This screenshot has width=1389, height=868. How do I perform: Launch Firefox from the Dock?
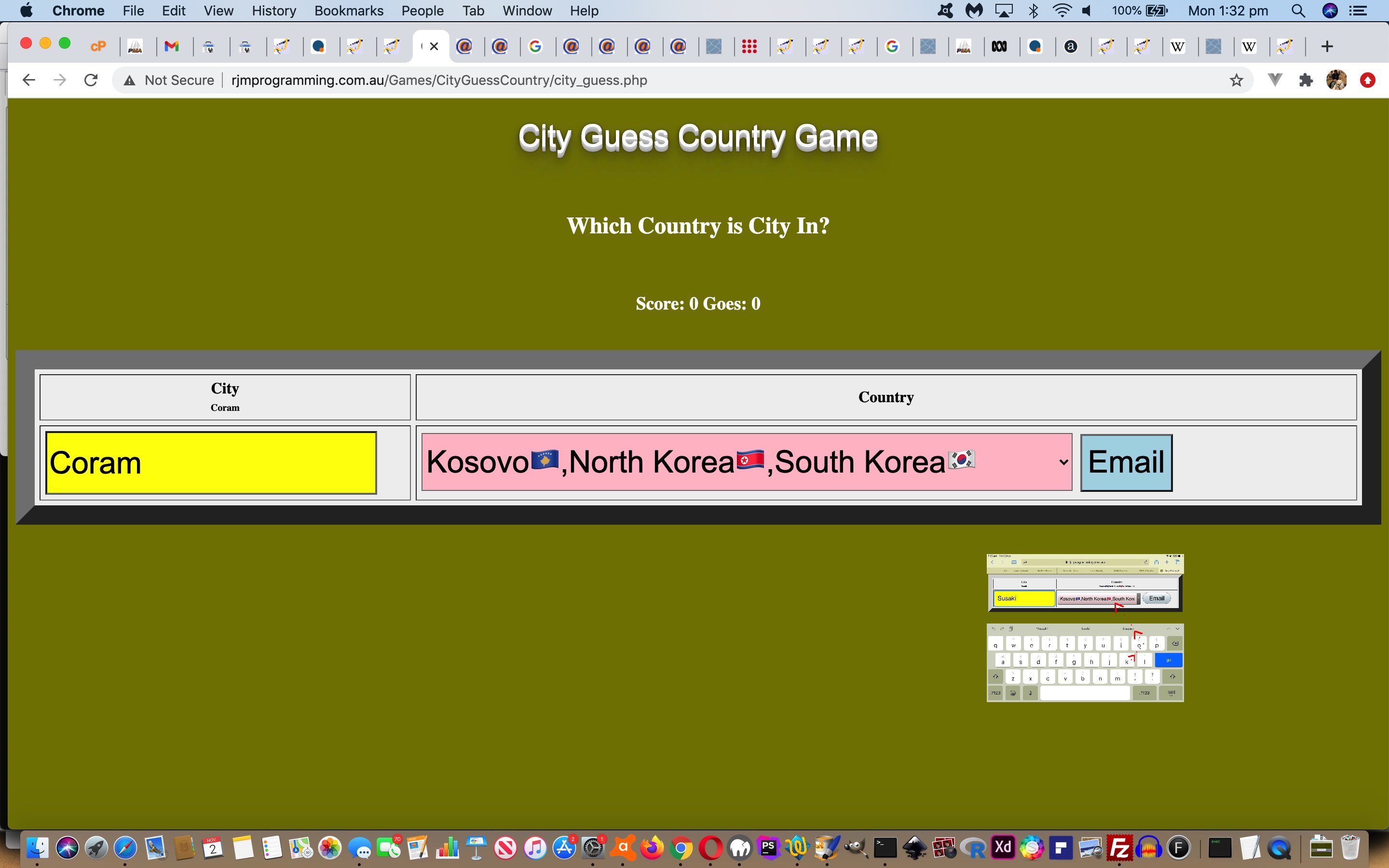(x=652, y=847)
